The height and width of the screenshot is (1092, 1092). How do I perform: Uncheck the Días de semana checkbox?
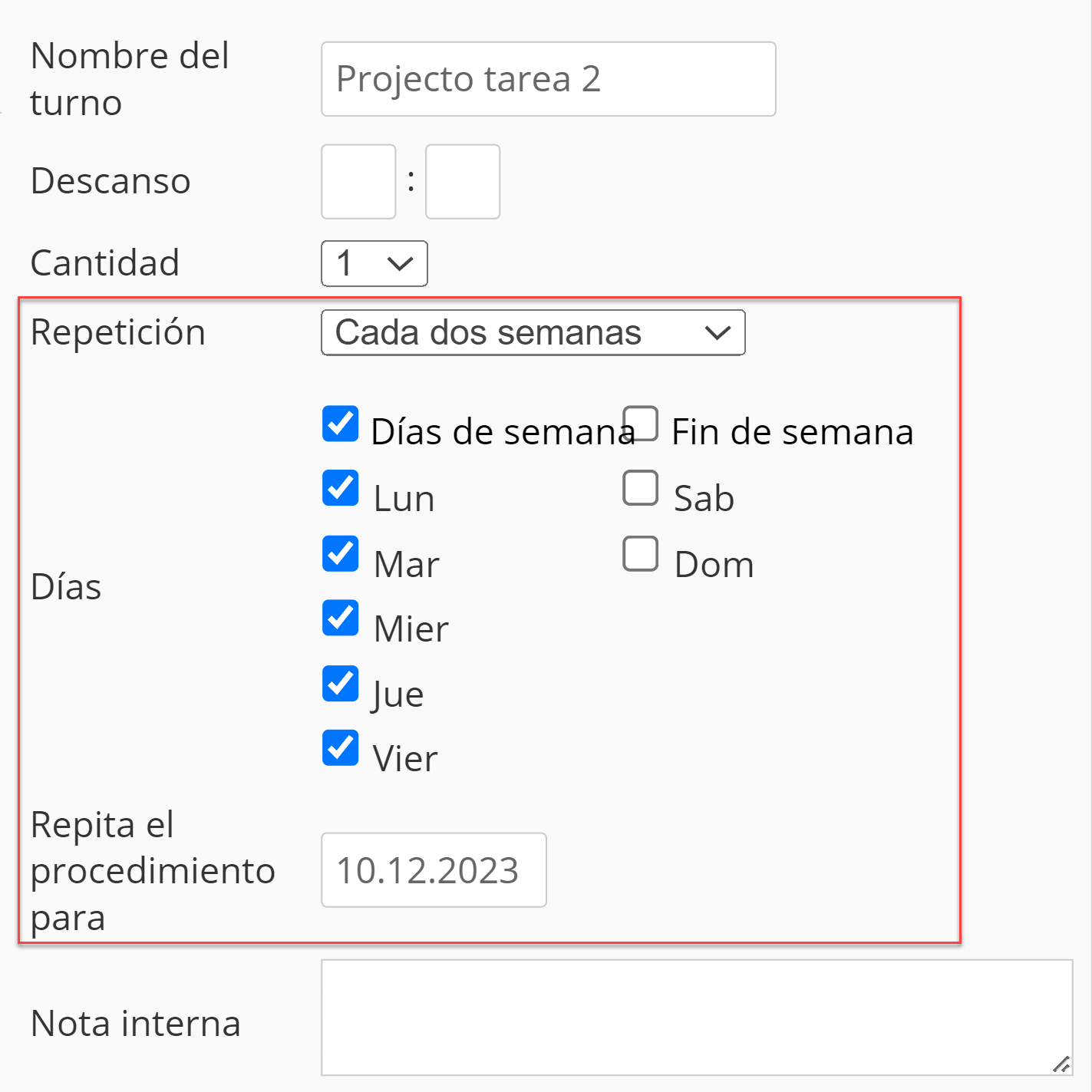340,424
